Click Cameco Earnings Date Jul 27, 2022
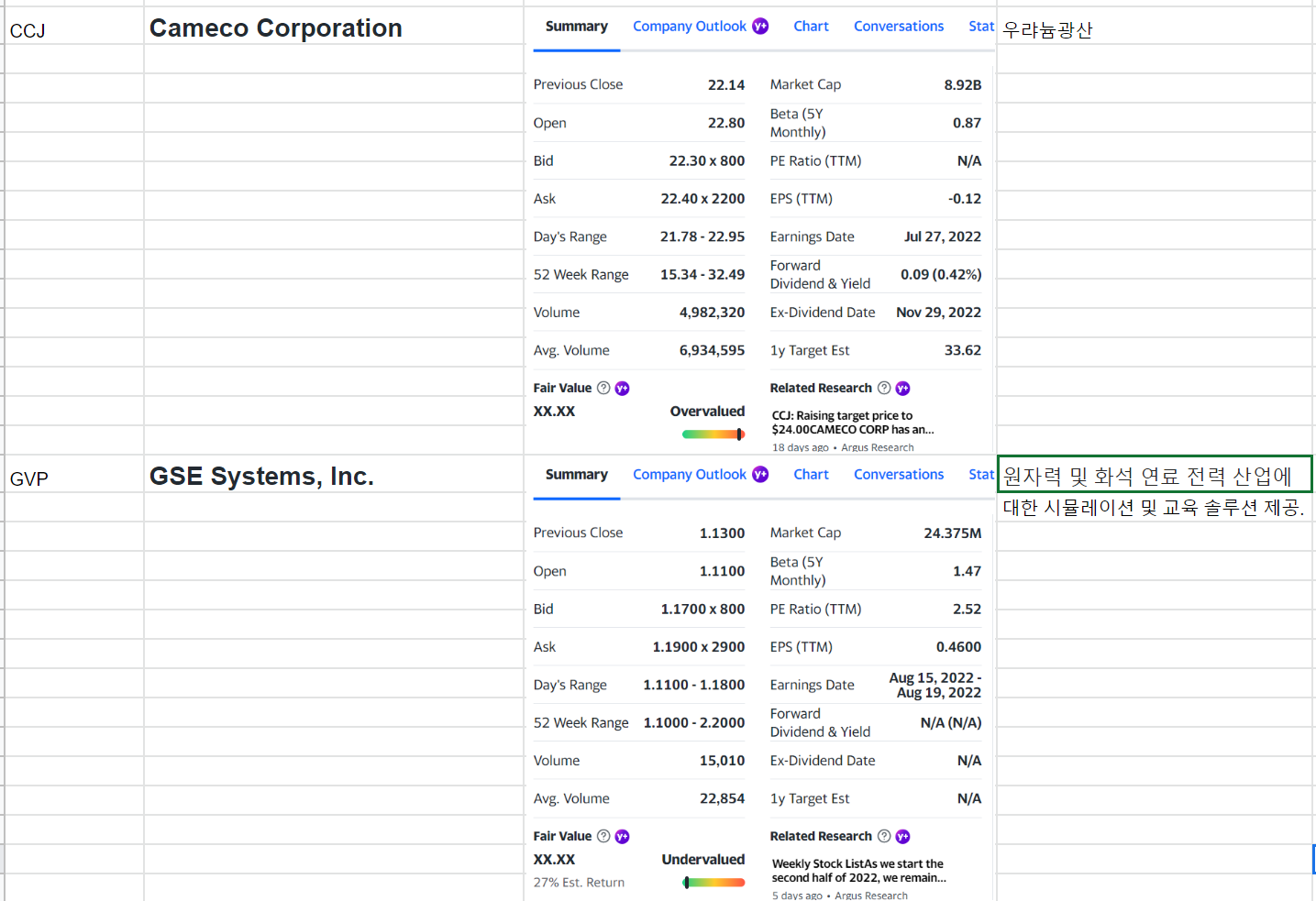The image size is (1316, 901). [x=943, y=236]
